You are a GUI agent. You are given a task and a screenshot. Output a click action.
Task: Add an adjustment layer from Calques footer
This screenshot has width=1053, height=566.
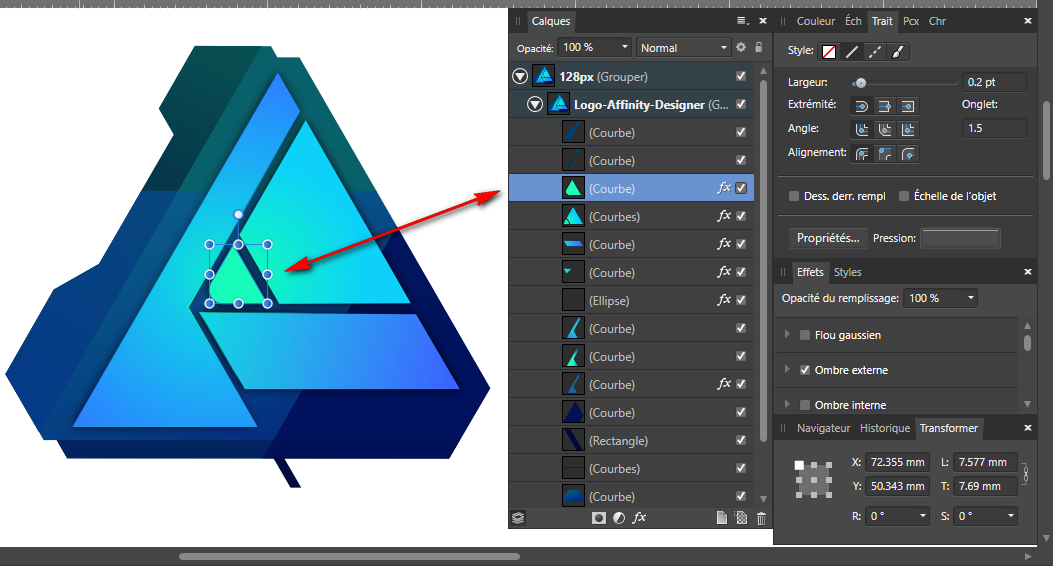(619, 518)
